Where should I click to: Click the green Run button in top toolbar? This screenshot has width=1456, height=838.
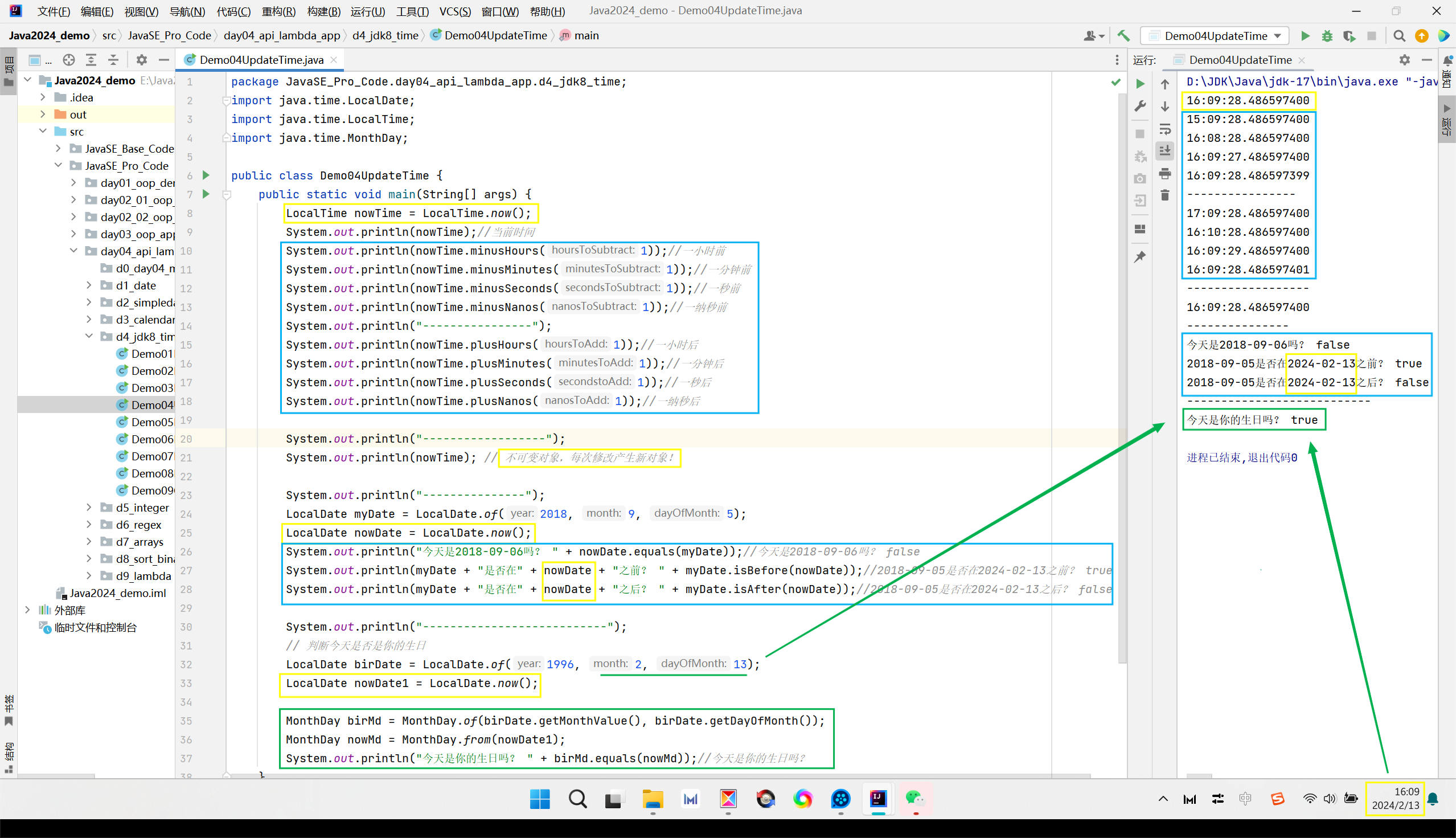pos(1305,36)
